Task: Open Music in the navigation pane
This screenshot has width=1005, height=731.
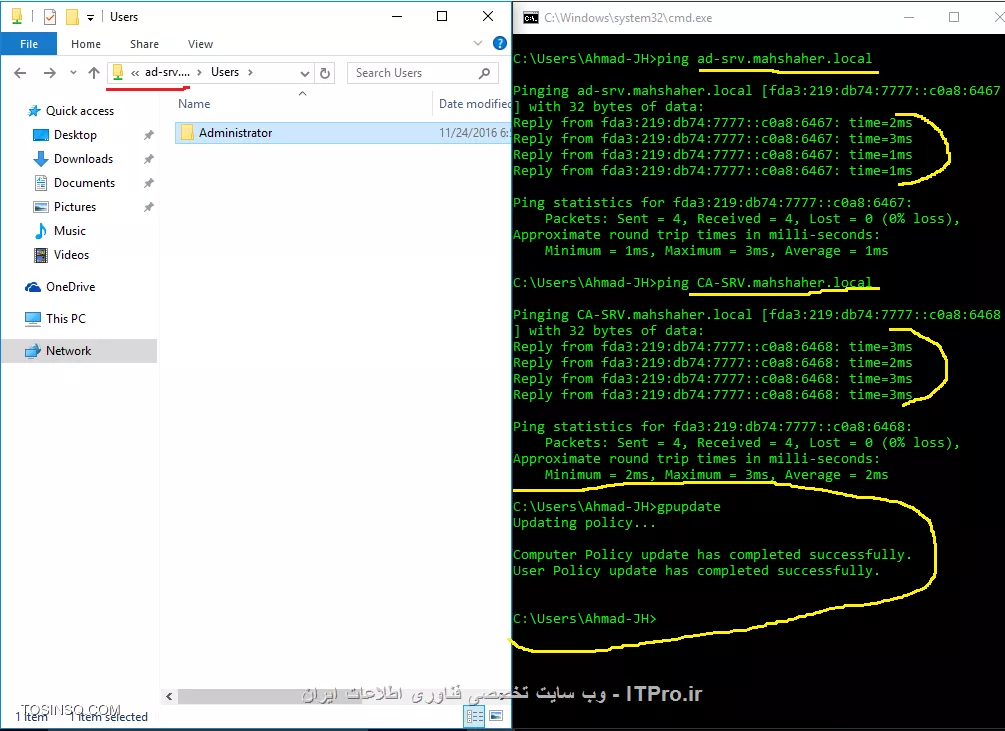Action: coord(69,231)
